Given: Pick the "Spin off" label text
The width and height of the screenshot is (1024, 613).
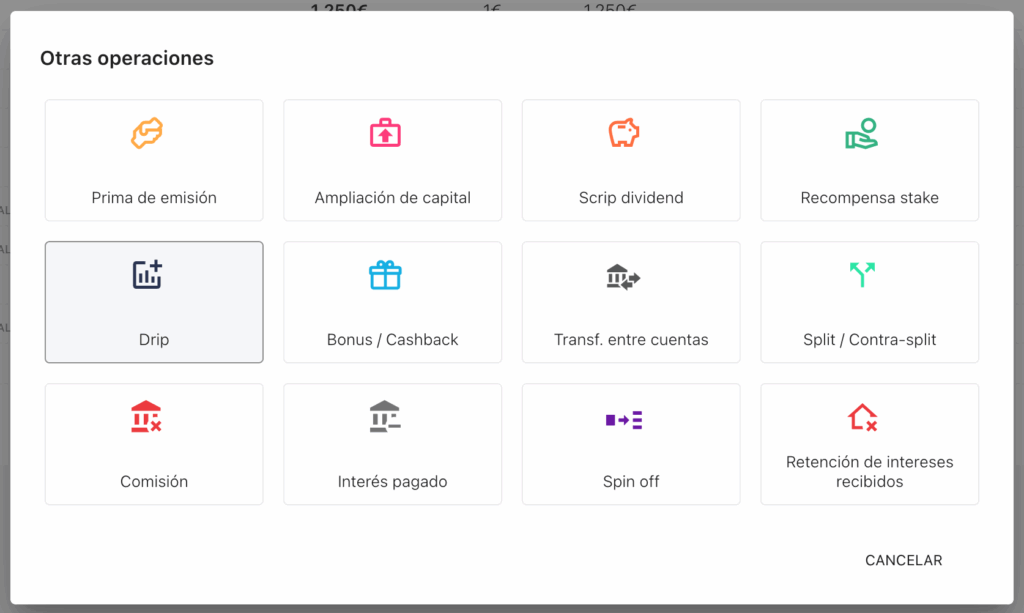Looking at the screenshot, I should coord(631,482).
